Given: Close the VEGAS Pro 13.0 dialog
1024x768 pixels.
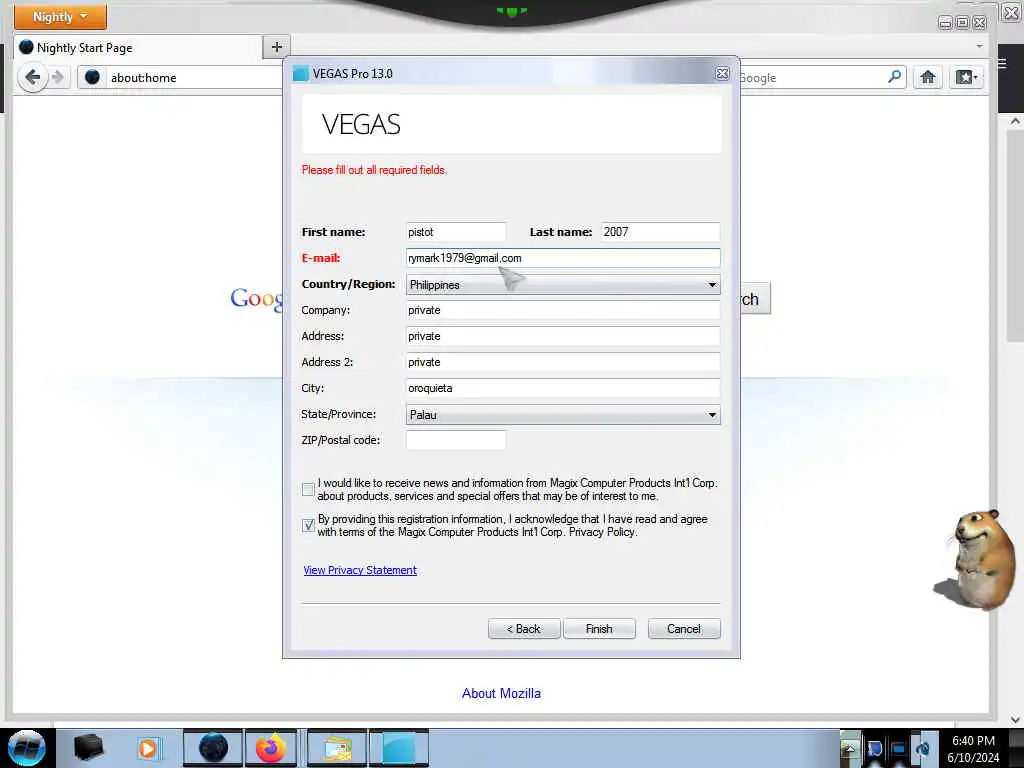Looking at the screenshot, I should [722, 74].
